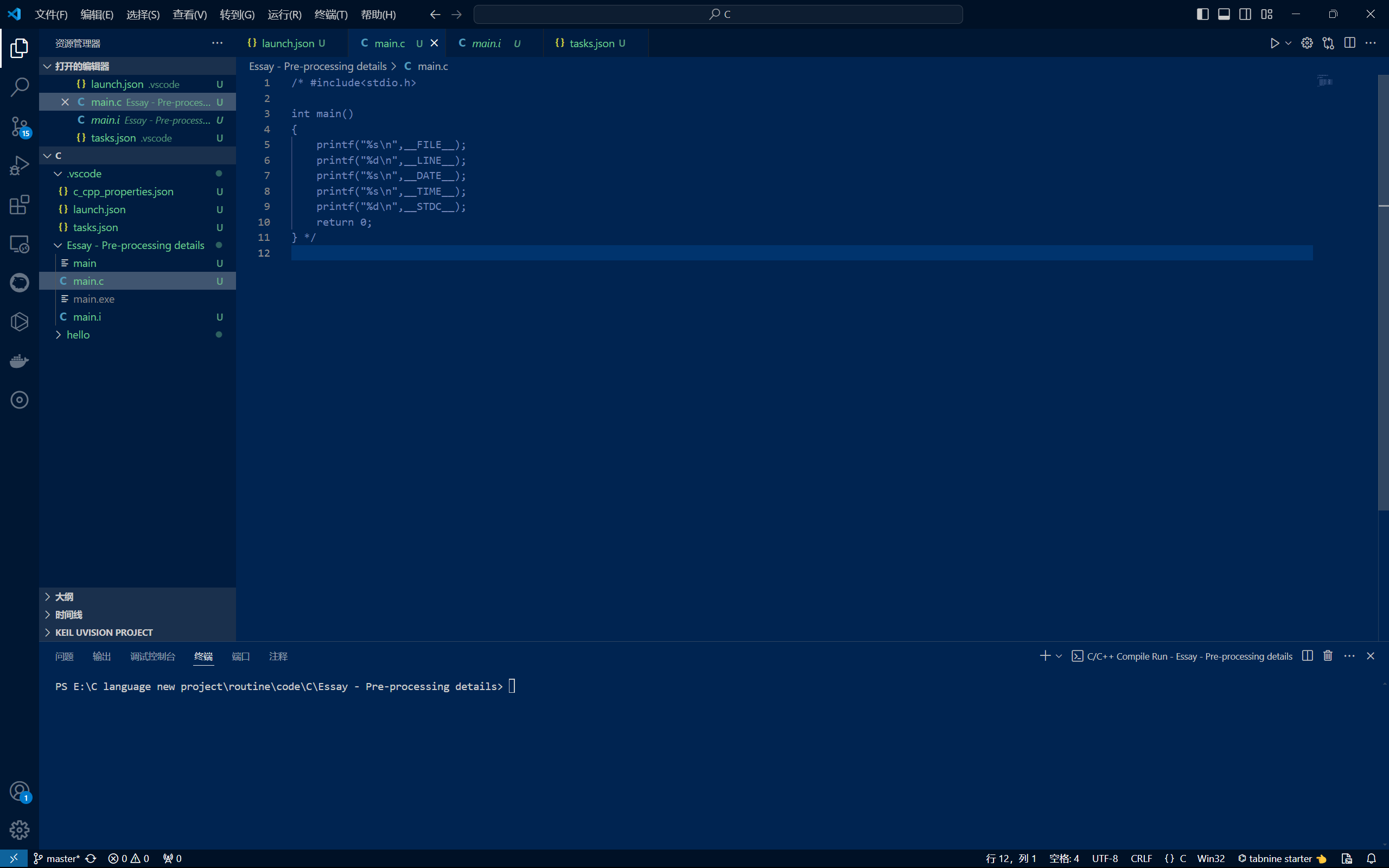This screenshot has height=868, width=1389.
Task: Go back with the left arrow
Action: [x=435, y=14]
